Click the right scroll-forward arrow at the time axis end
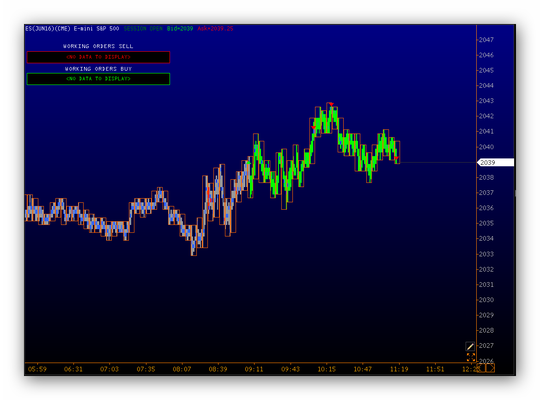540x400 pixels. (x=491, y=368)
